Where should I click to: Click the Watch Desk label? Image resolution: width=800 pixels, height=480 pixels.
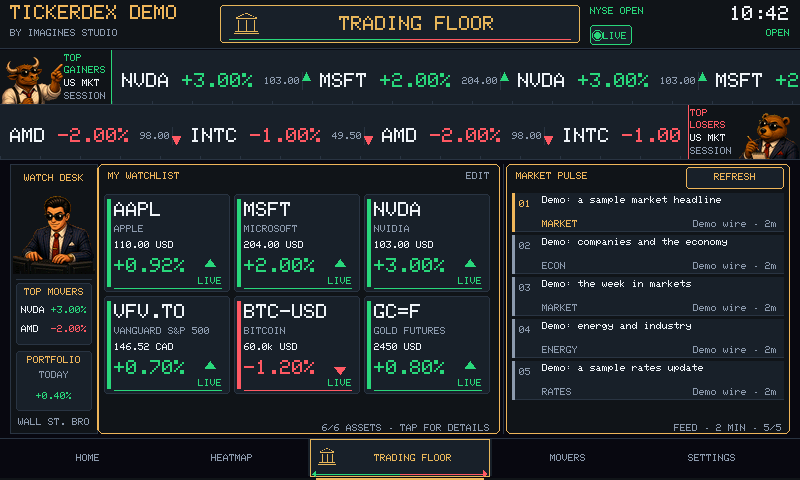click(54, 178)
